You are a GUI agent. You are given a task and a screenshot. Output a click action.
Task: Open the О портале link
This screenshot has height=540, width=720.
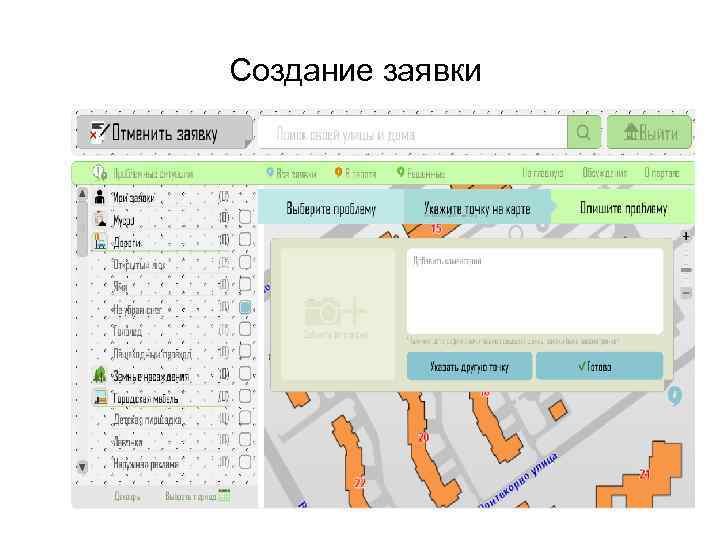[x=662, y=173]
